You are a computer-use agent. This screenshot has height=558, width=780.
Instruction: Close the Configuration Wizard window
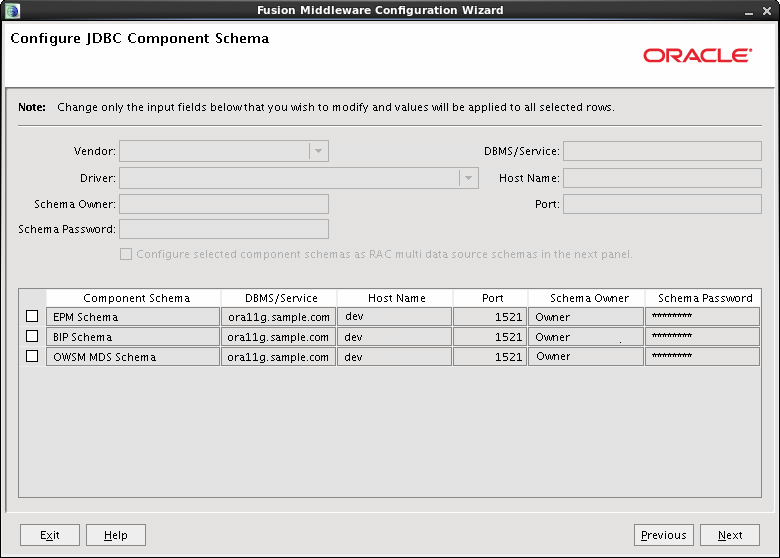point(767,11)
